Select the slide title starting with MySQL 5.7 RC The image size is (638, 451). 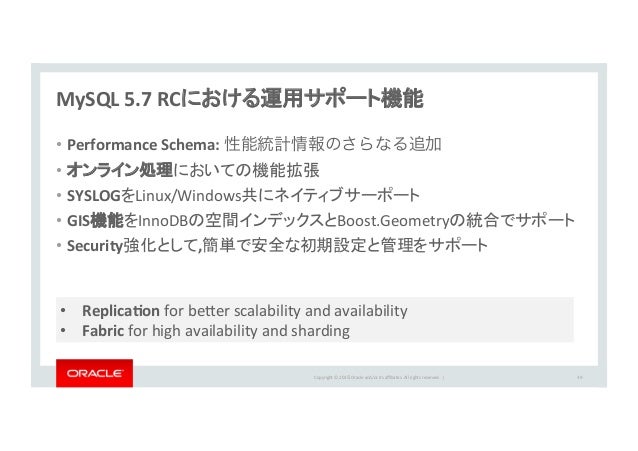pos(240,99)
